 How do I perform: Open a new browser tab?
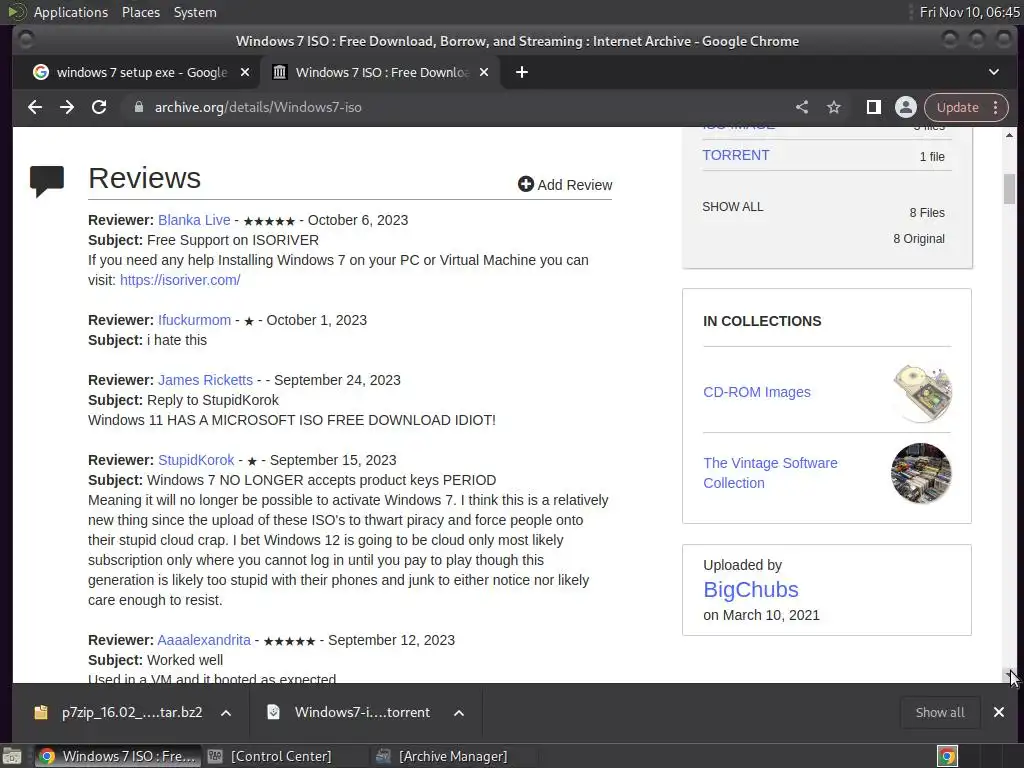(x=522, y=72)
